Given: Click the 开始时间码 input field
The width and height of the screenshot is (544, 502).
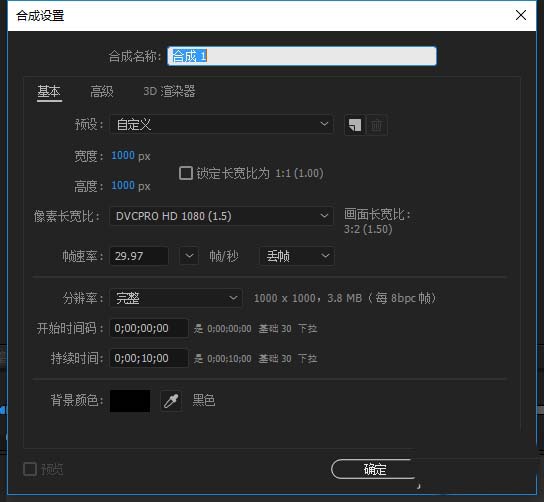Looking at the screenshot, I should click(149, 328).
